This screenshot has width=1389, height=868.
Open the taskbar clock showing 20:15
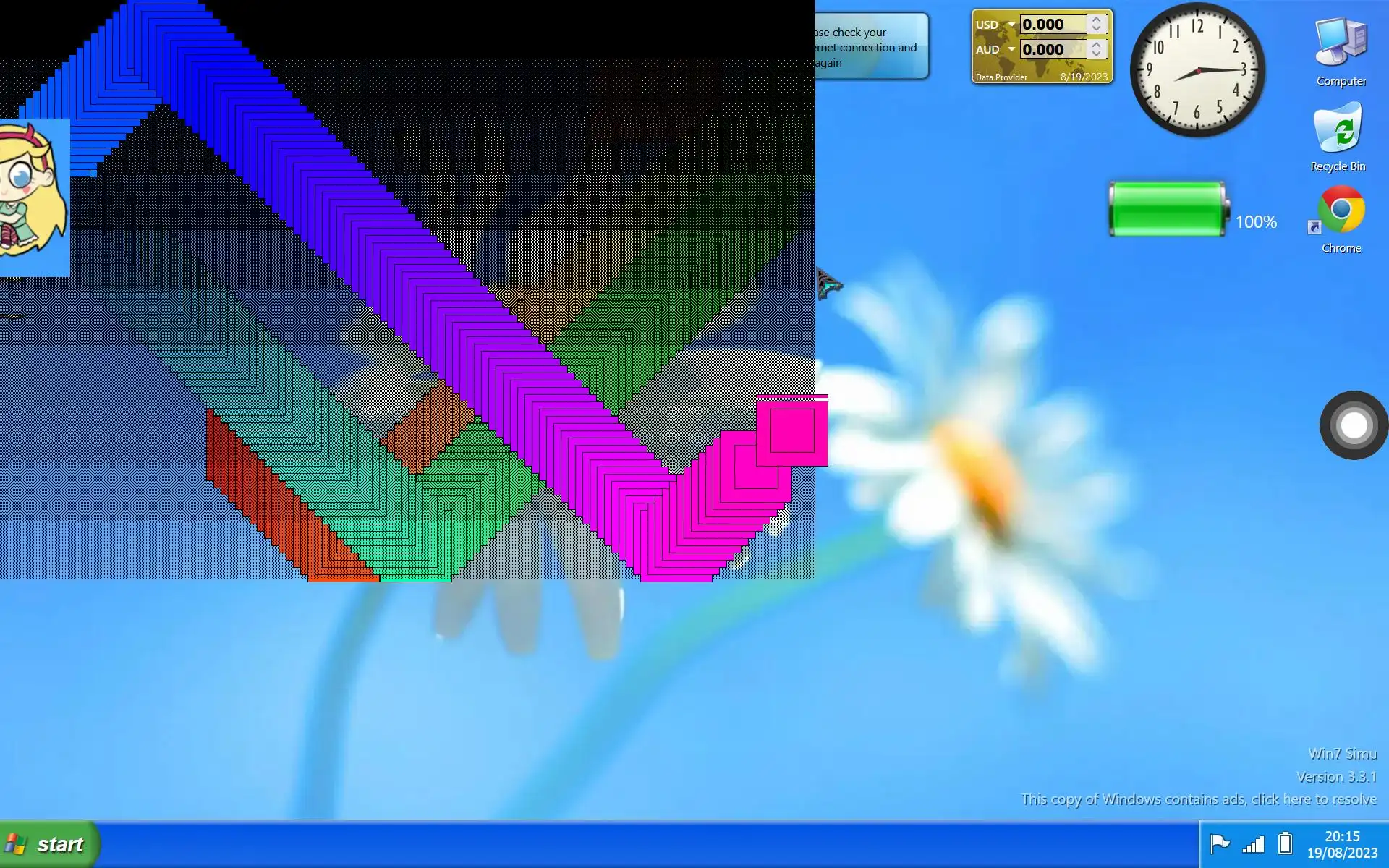coord(1342,844)
